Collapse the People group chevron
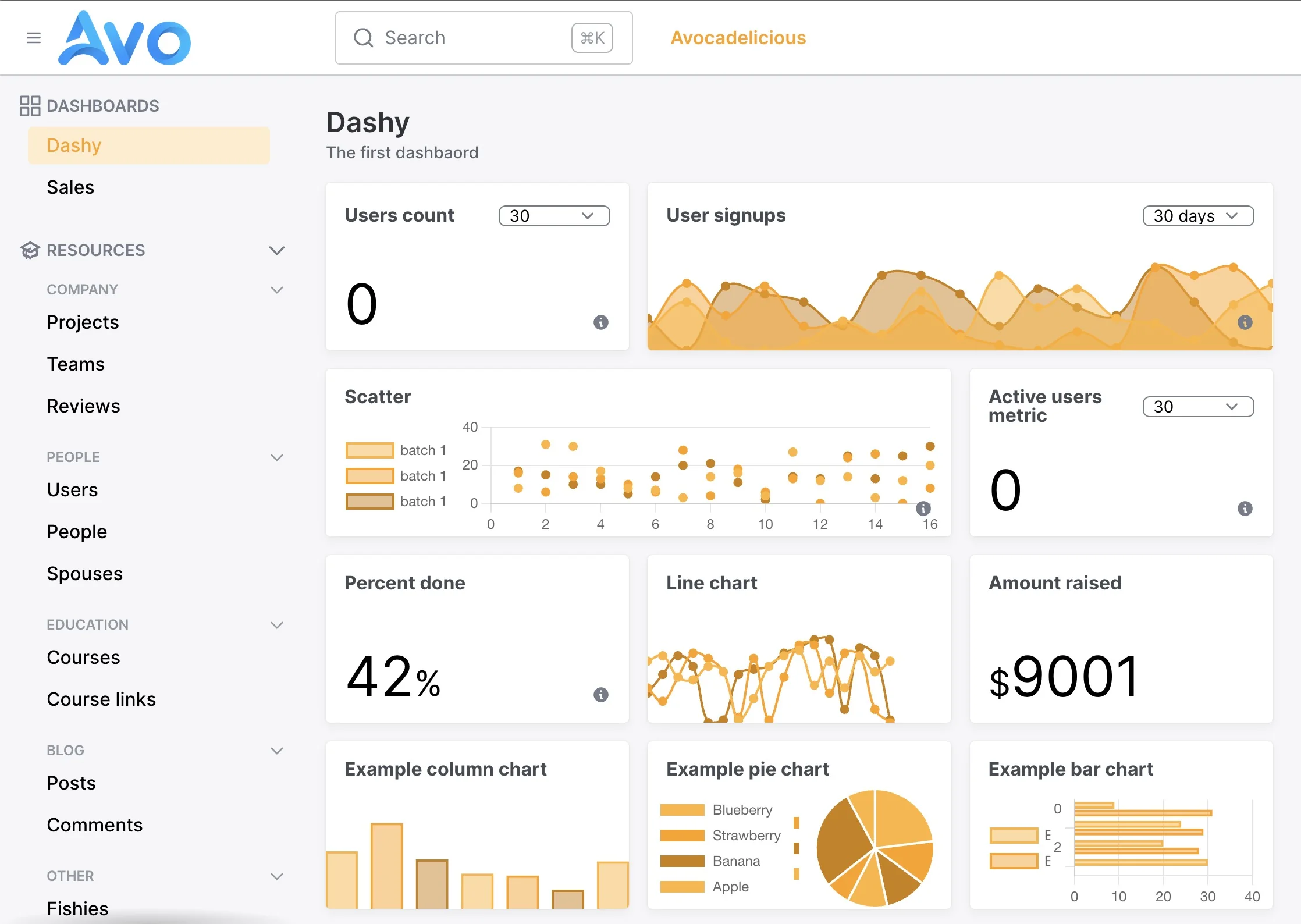The image size is (1301, 924). tap(277, 457)
